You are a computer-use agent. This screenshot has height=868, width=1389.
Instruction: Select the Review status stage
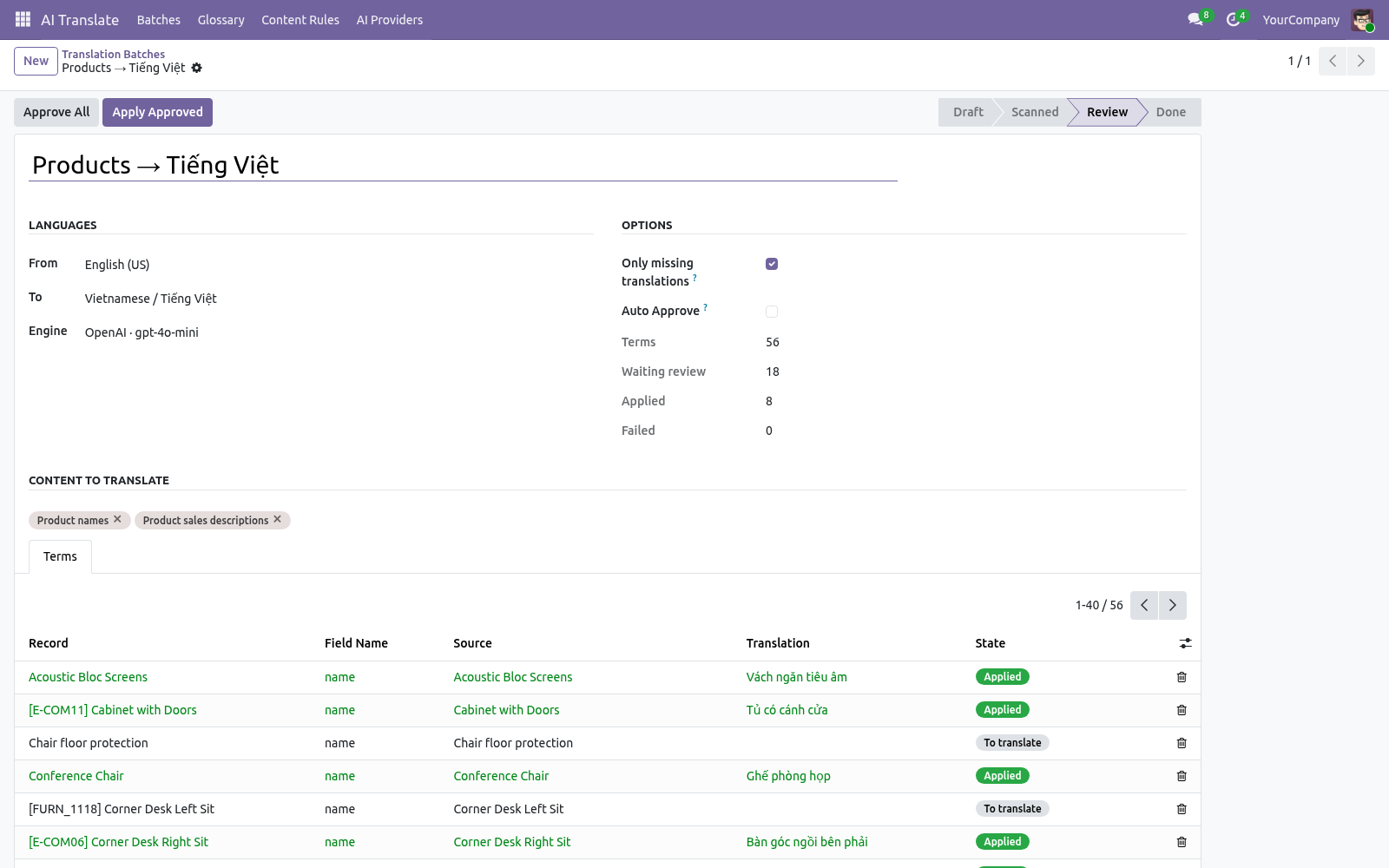point(1107,112)
